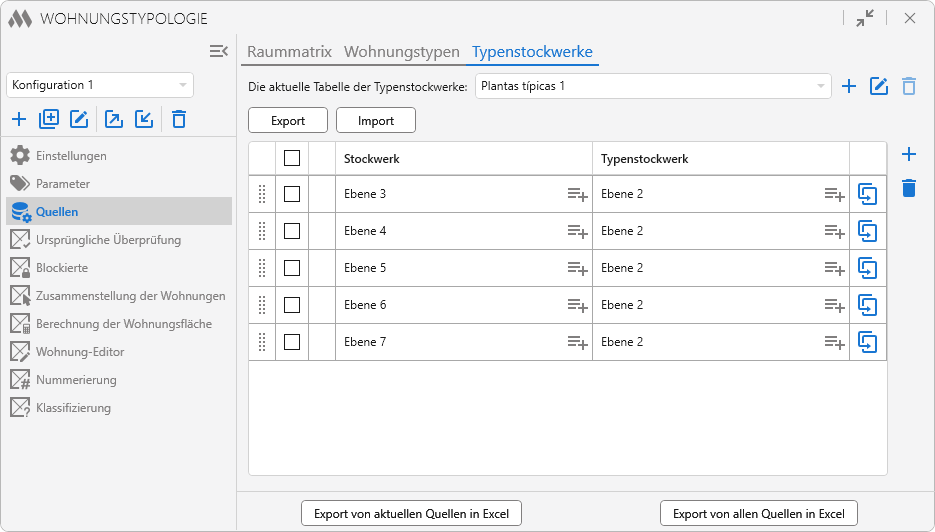
Task: Click Export von allen Quellen in Excel
Action: pyautogui.click(x=758, y=514)
